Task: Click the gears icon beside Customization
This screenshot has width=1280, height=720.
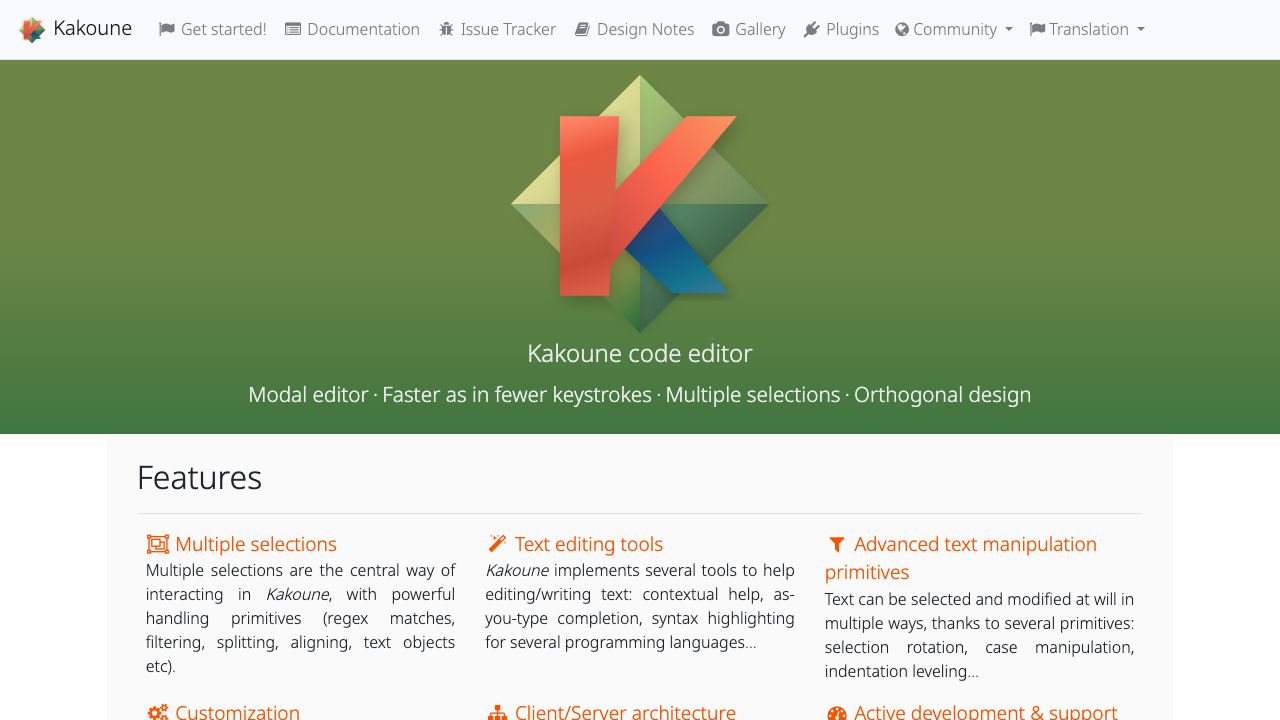Action: coord(158,712)
